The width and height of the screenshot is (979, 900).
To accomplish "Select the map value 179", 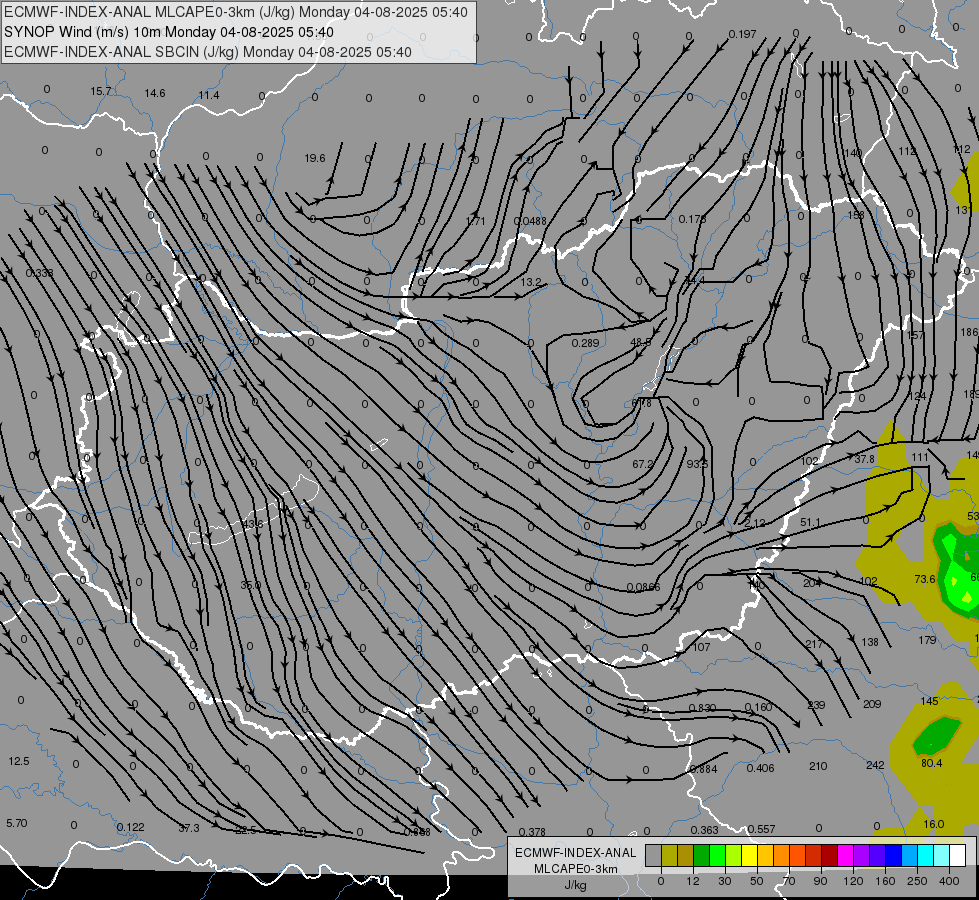I will [x=927, y=640].
